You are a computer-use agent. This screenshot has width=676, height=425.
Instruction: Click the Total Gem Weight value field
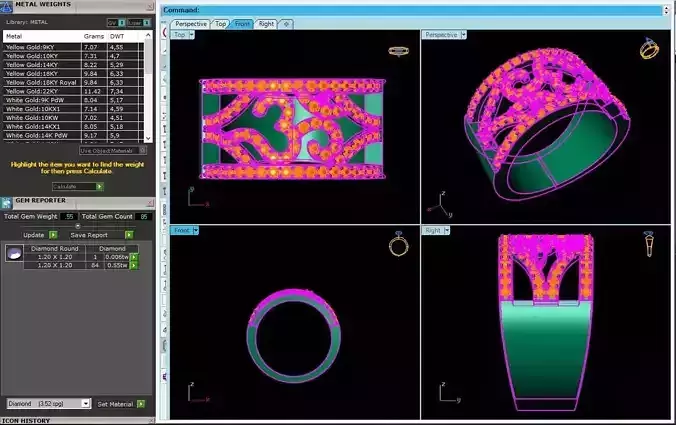[x=69, y=217]
